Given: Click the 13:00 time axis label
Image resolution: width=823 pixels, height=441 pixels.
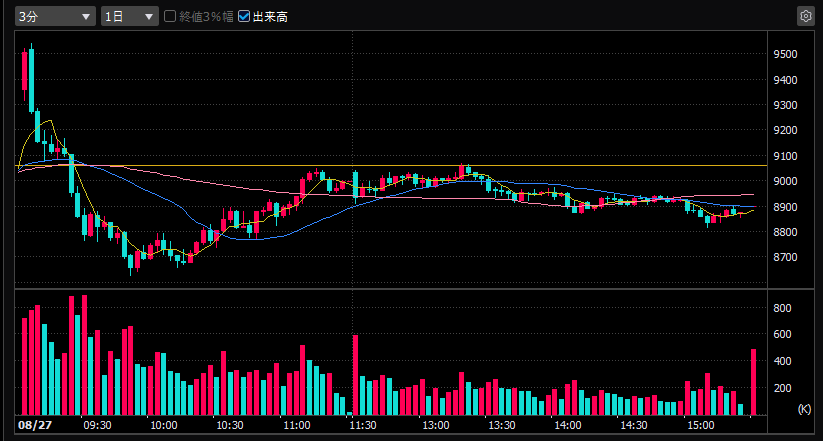Looking at the screenshot, I should 436,424.
